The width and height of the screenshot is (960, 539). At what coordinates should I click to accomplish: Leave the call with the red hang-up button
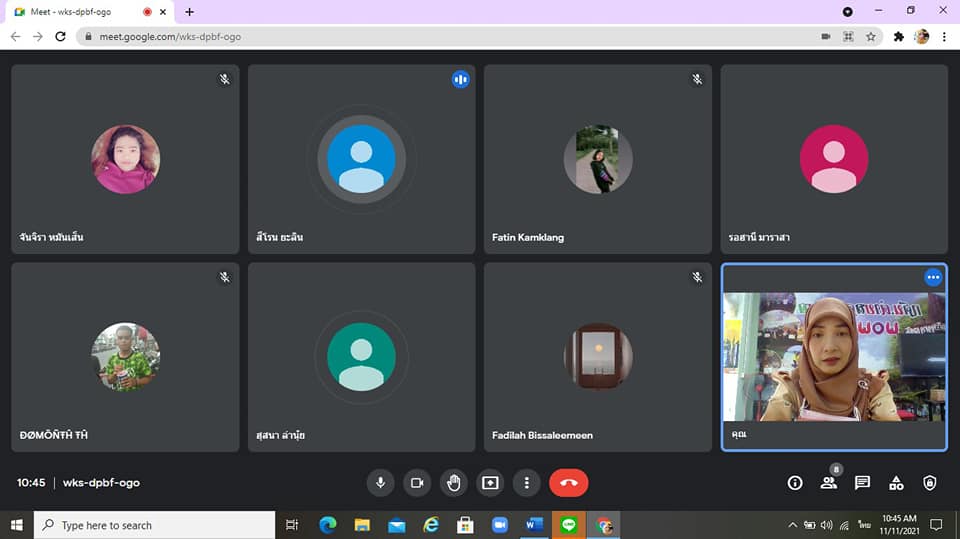click(569, 483)
